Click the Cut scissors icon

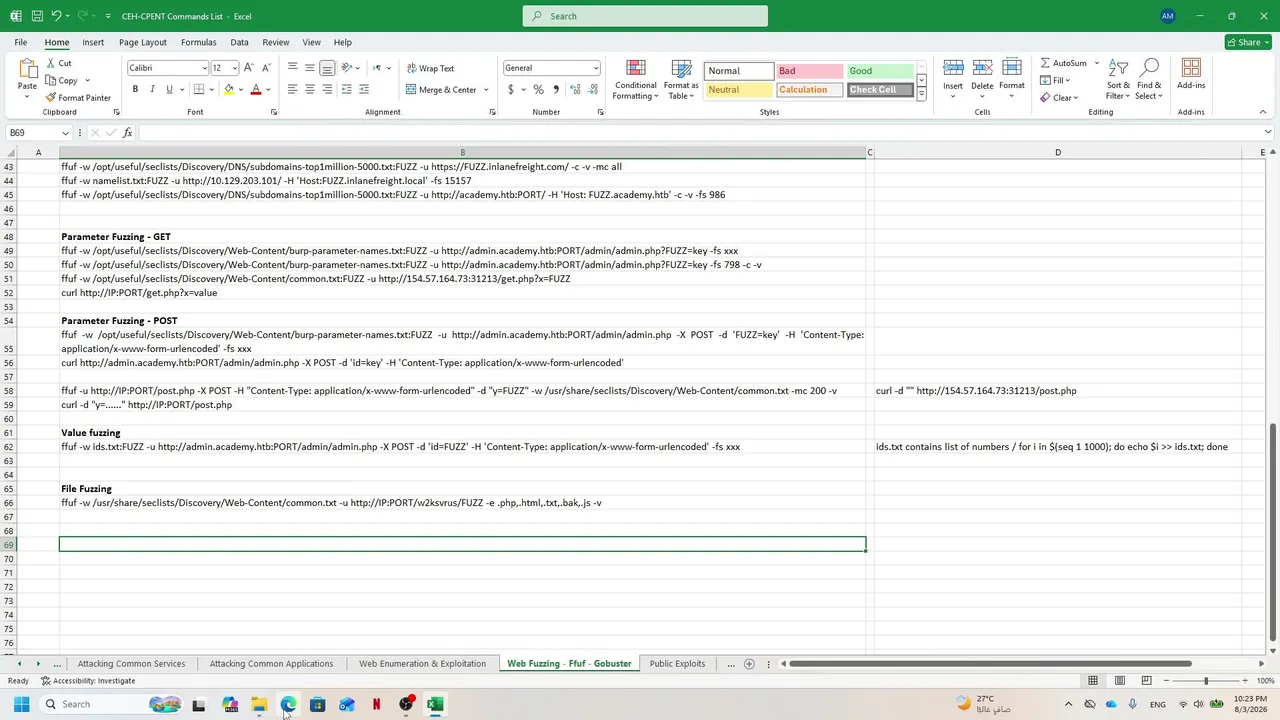(51, 63)
